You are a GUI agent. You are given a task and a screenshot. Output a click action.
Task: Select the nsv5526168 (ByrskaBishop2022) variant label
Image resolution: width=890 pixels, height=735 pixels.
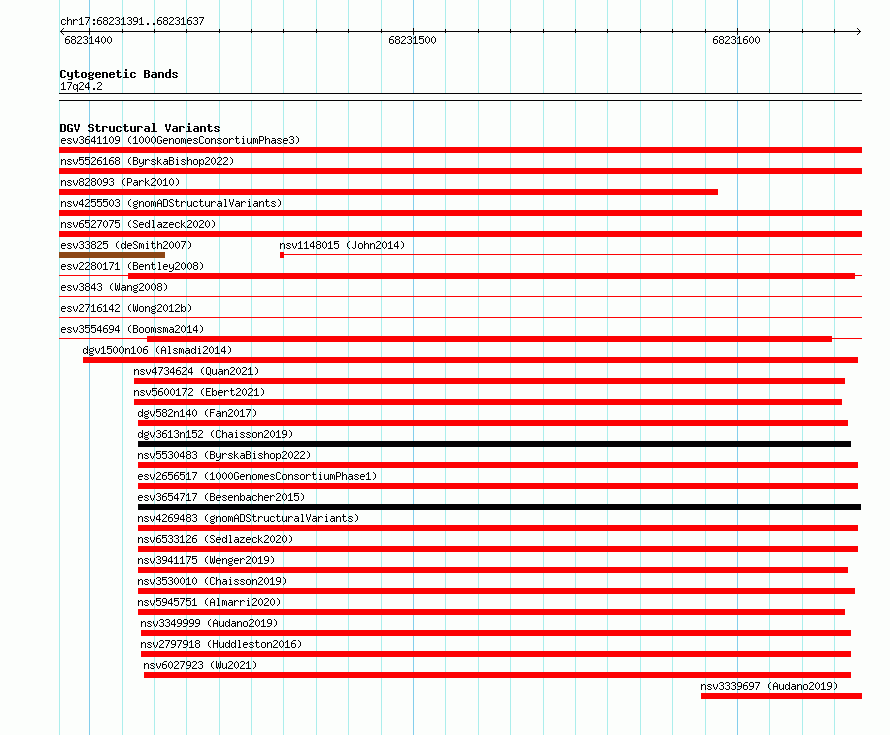pos(147,161)
